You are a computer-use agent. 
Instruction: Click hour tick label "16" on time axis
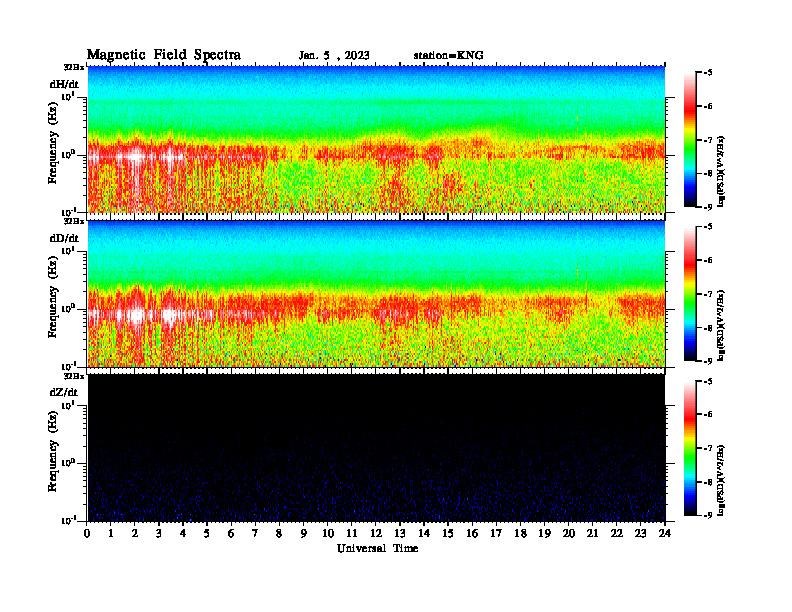click(472, 533)
